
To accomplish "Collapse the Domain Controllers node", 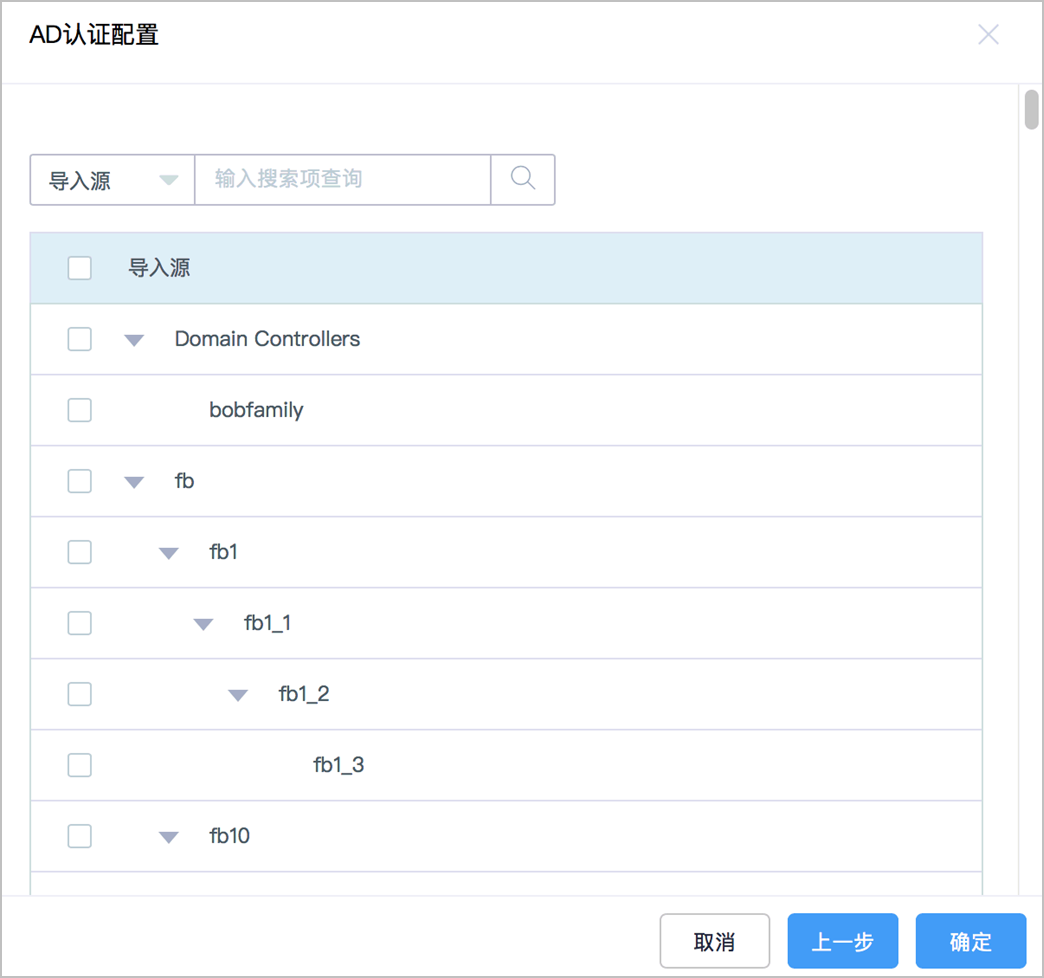I will click(134, 340).
